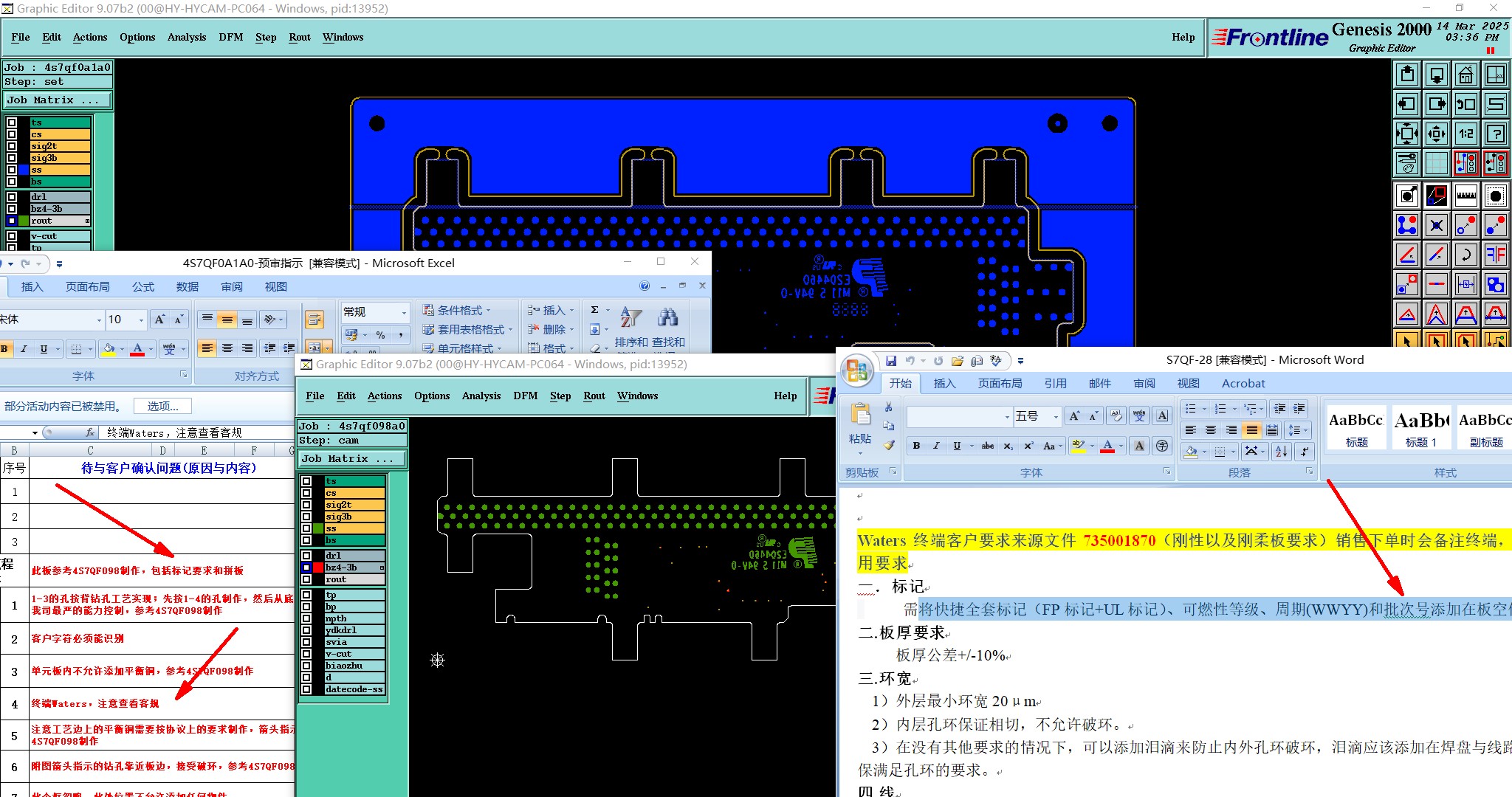Open the DFM menu in top Genesis window
This screenshot has height=797, width=1512.
[x=230, y=37]
